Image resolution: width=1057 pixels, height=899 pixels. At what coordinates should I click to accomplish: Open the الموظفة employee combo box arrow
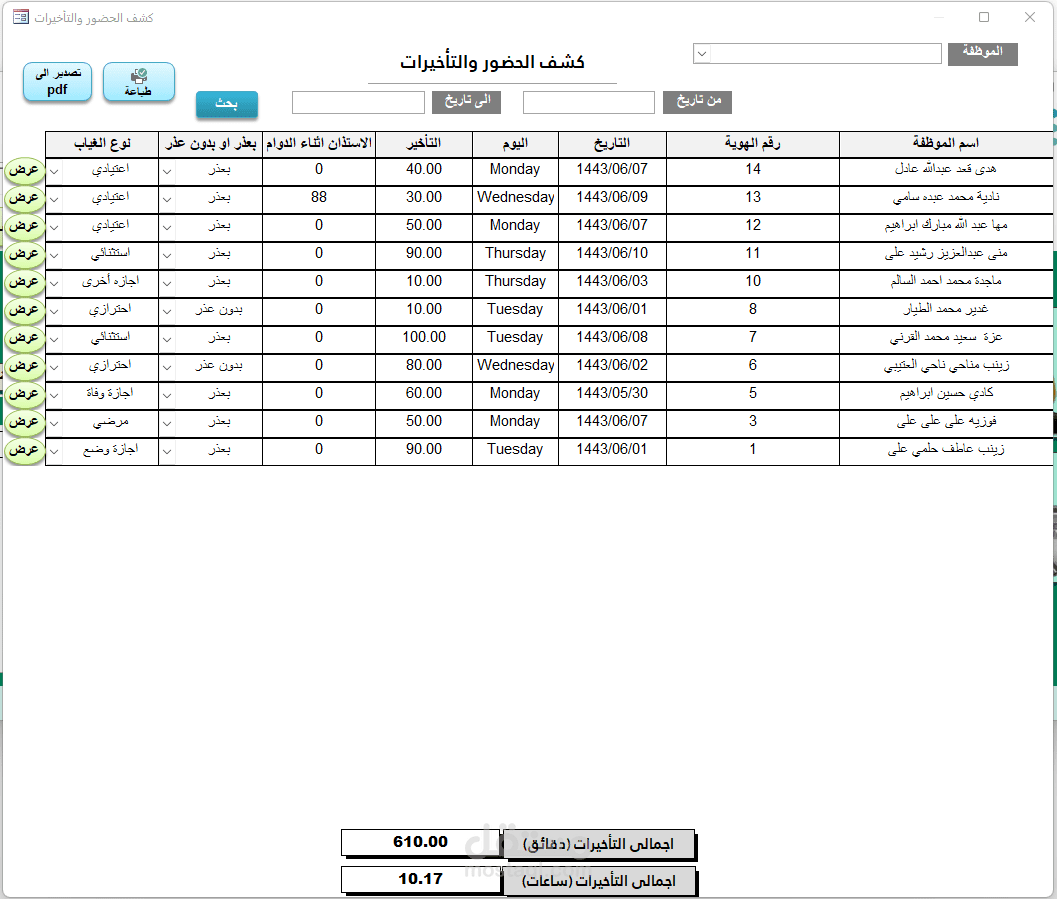pos(702,54)
